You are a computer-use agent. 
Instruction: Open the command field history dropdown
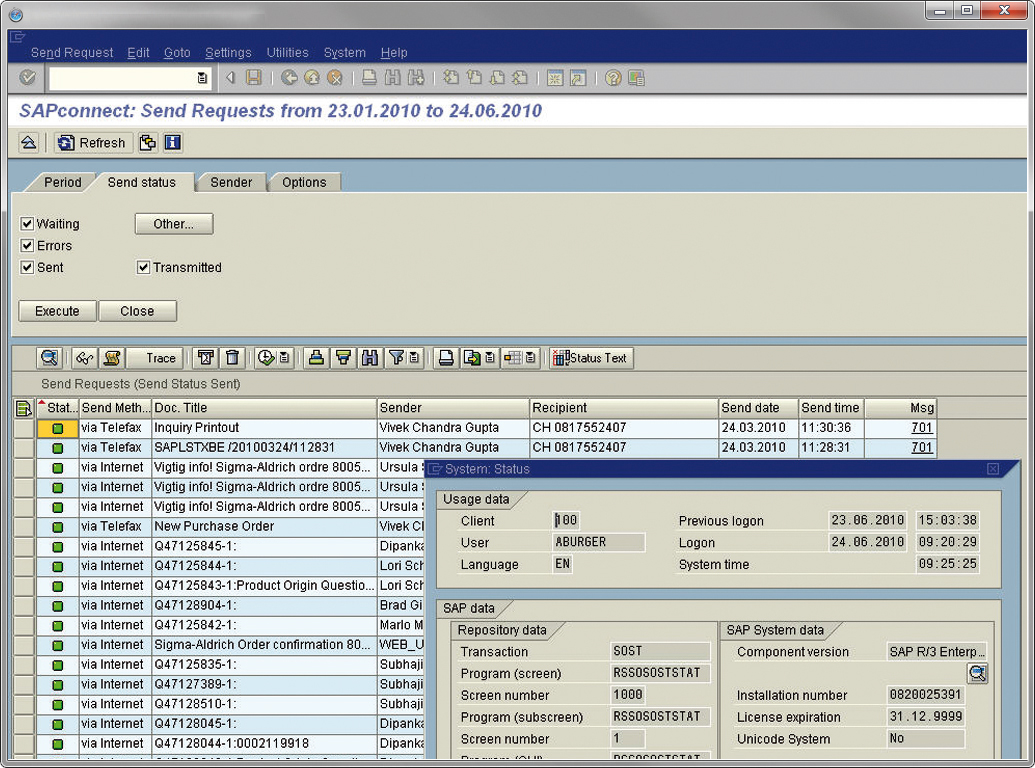click(202, 79)
